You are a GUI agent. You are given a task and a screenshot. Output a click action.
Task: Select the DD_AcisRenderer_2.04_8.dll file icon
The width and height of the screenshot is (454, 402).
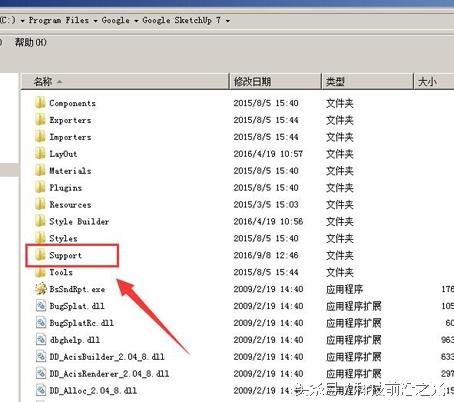coord(41,374)
